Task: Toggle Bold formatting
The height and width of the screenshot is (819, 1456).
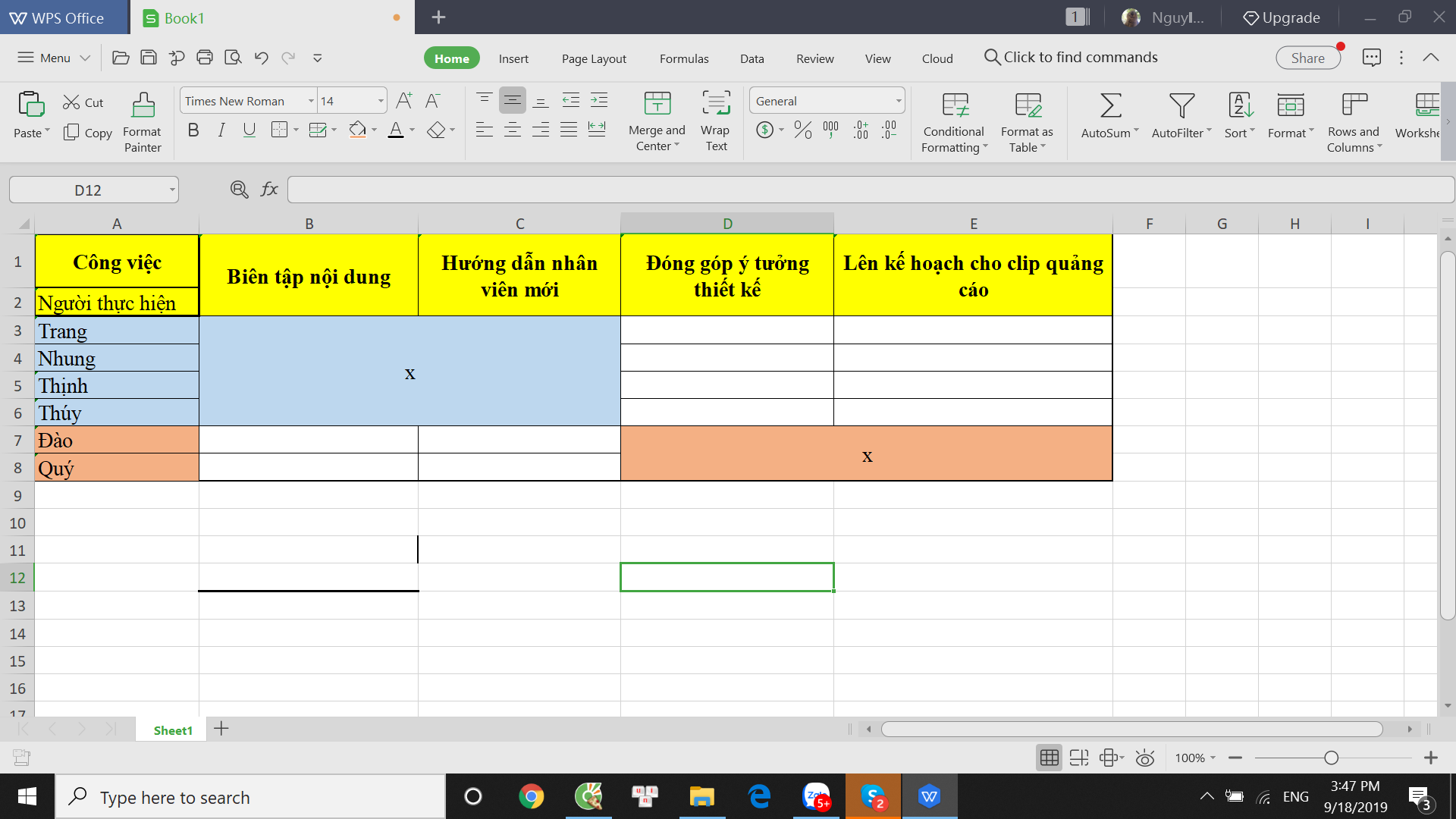Action: pos(193,130)
